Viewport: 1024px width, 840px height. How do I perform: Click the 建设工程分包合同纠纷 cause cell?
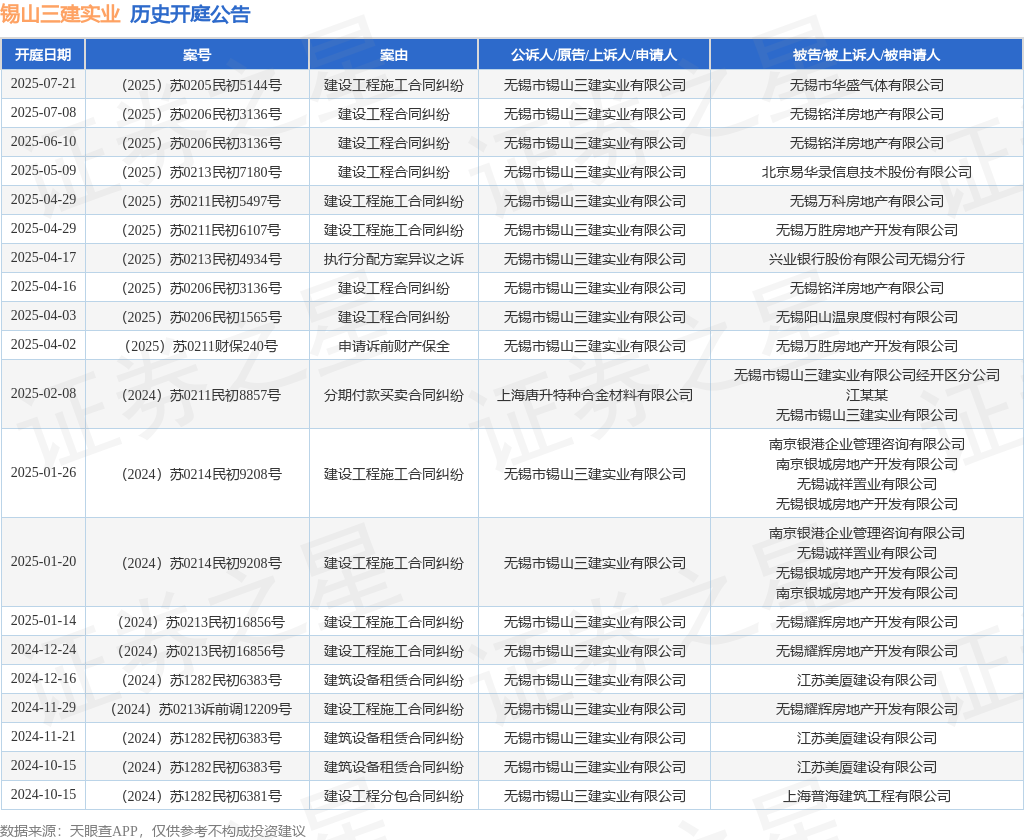pos(394,796)
